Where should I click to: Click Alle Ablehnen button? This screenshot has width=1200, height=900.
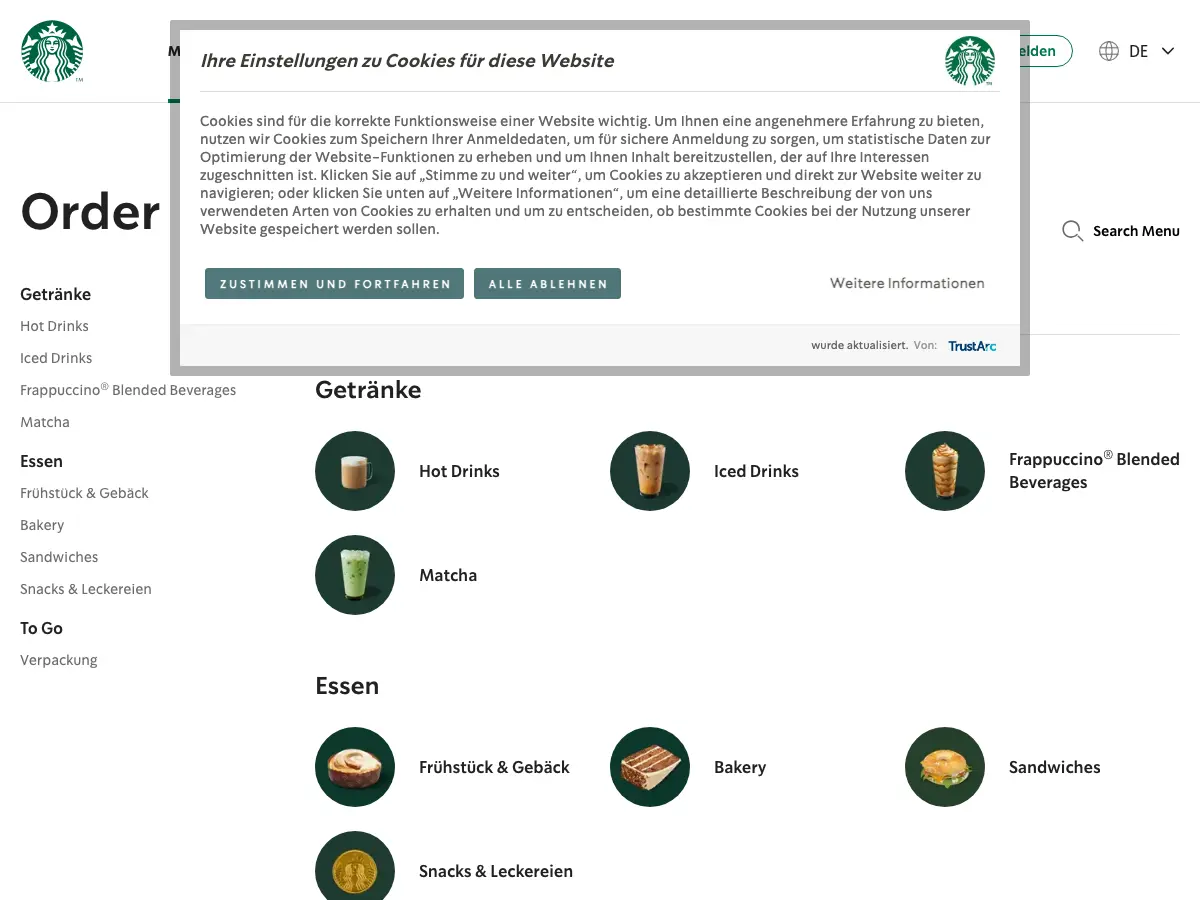(548, 284)
